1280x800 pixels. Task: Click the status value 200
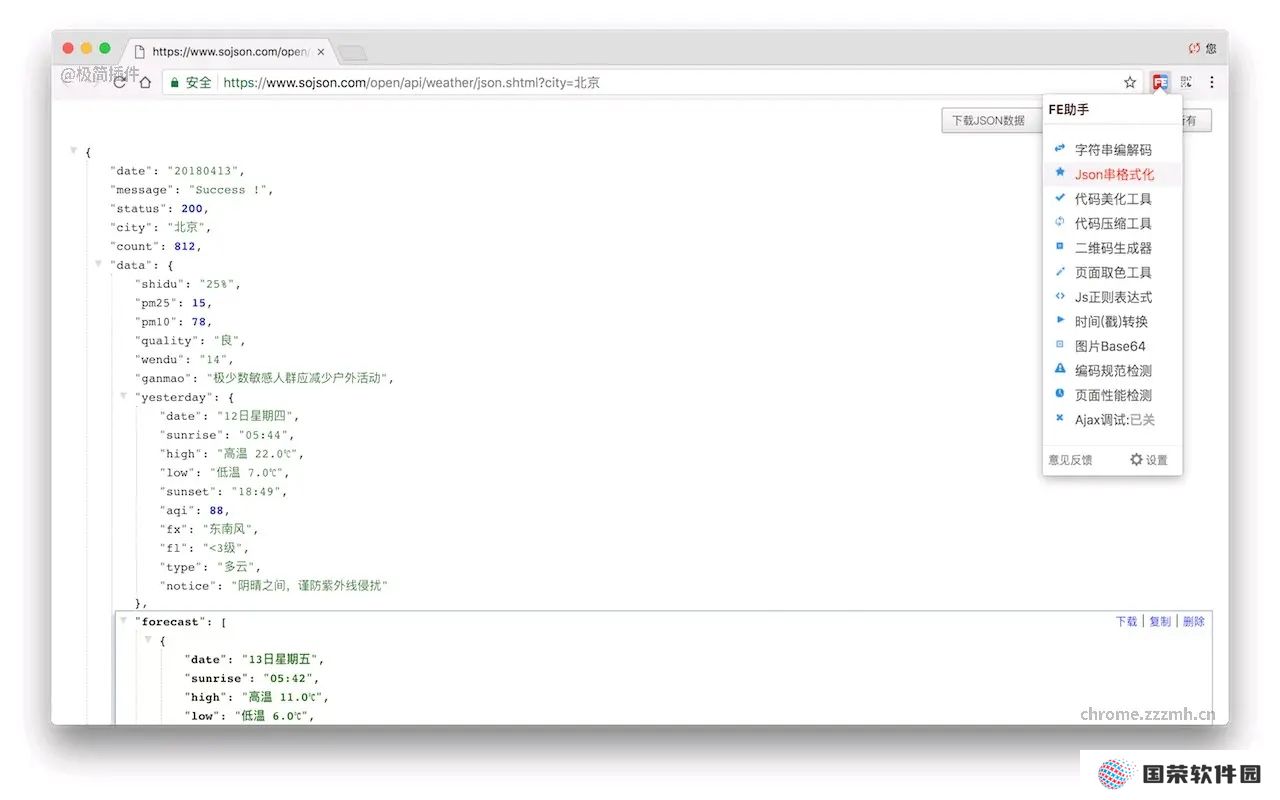click(x=191, y=209)
